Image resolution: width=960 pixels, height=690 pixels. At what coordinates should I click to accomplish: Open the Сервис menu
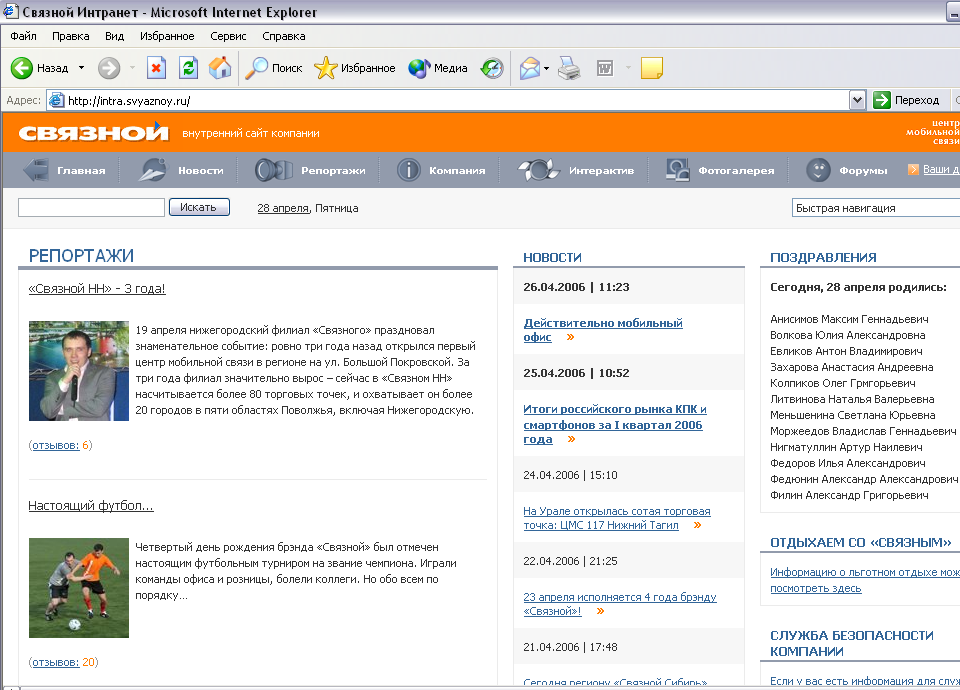tap(228, 36)
